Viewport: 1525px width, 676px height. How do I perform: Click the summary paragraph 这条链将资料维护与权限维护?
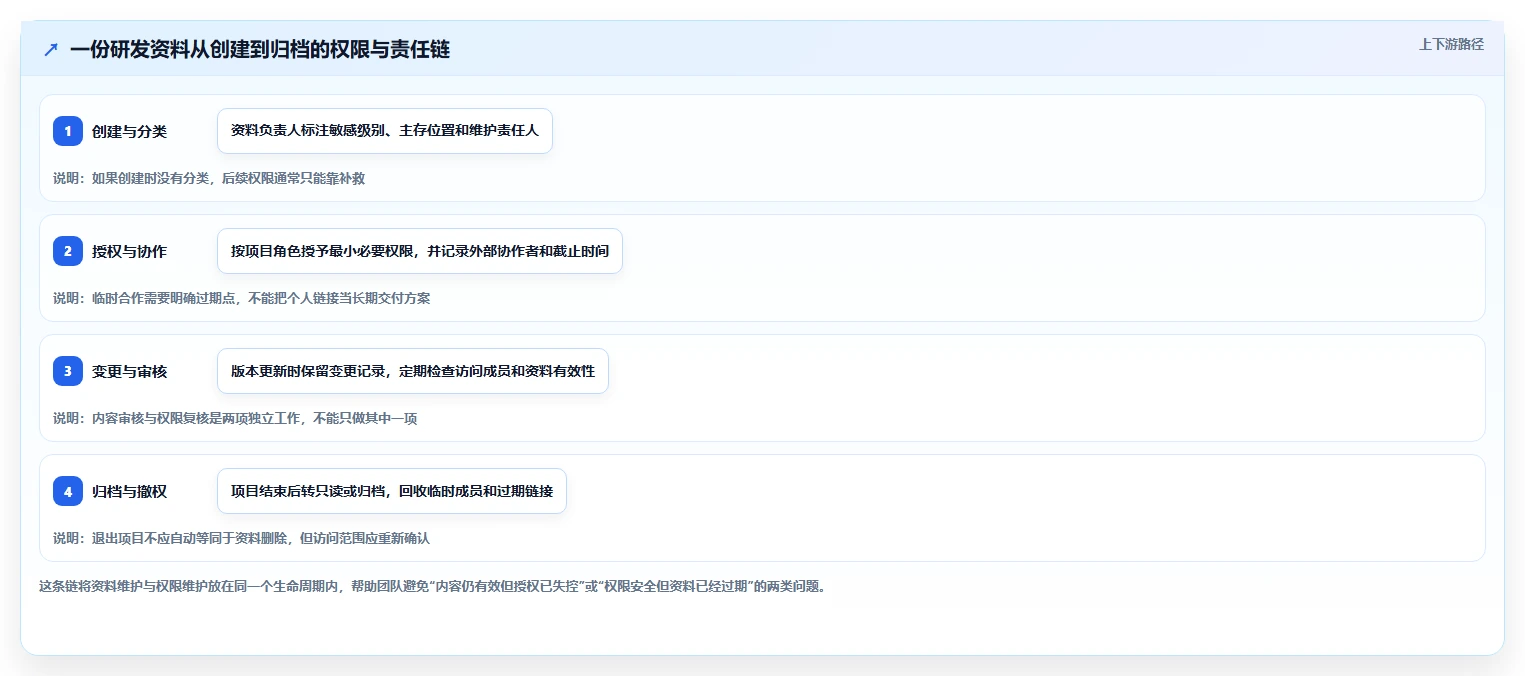pos(433,586)
